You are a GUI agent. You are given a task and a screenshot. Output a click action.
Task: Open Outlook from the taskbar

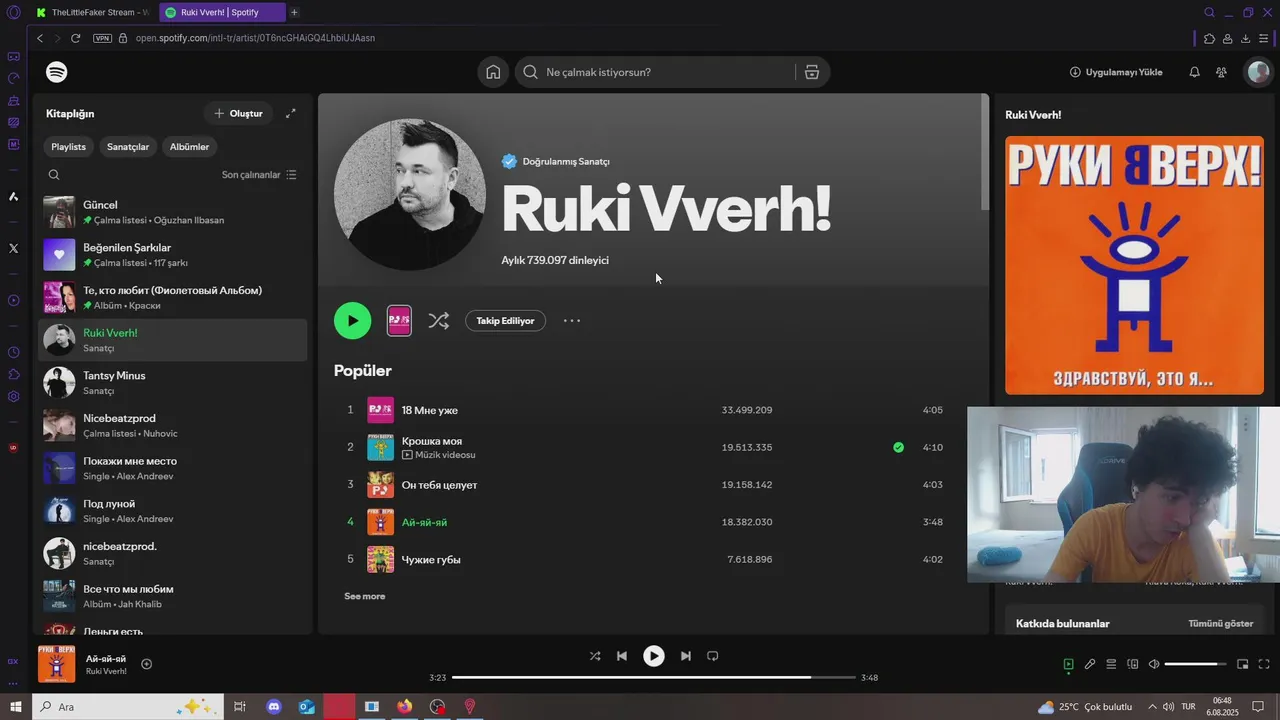point(306,707)
